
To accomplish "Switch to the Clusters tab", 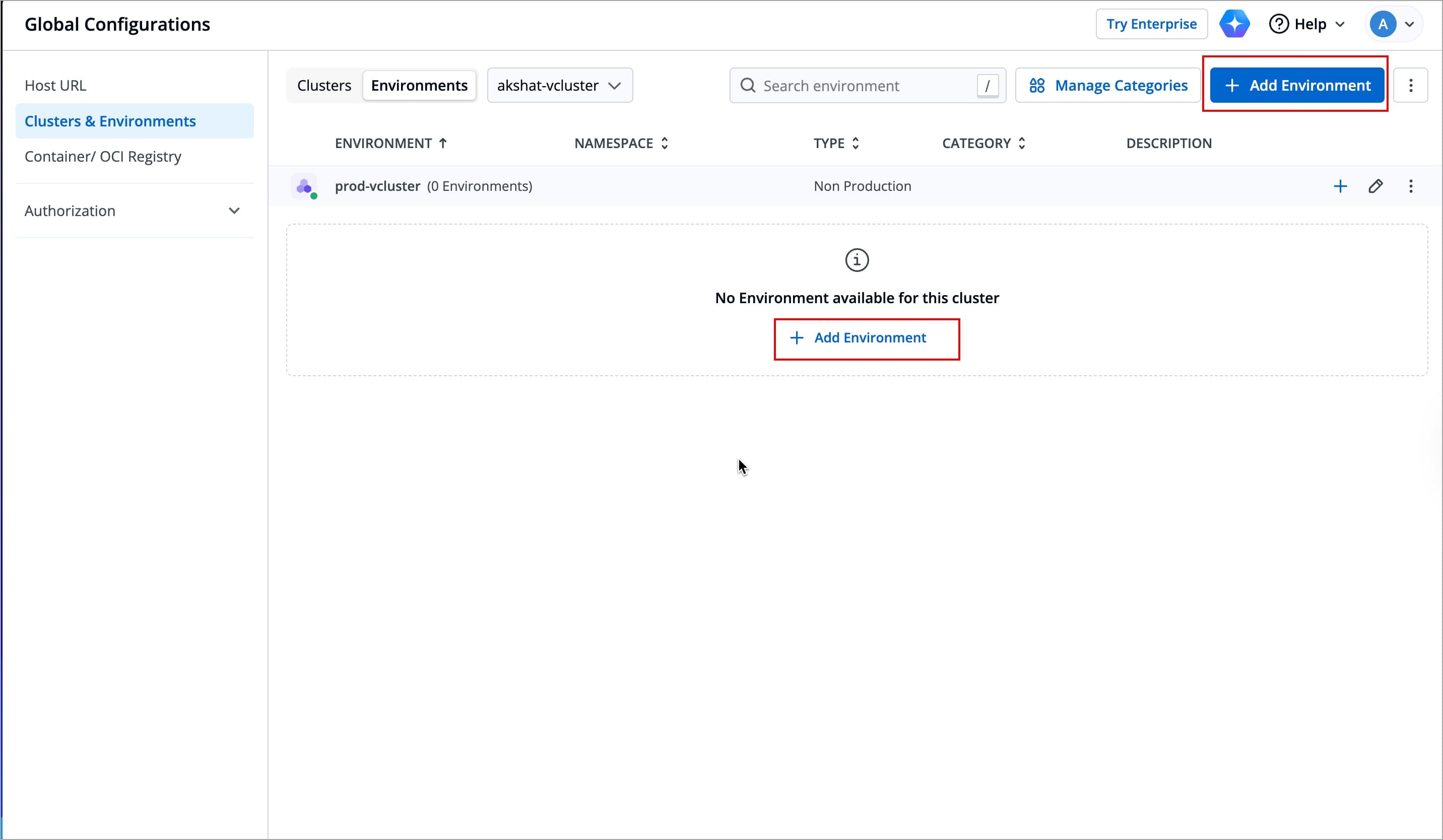I will pos(323,85).
